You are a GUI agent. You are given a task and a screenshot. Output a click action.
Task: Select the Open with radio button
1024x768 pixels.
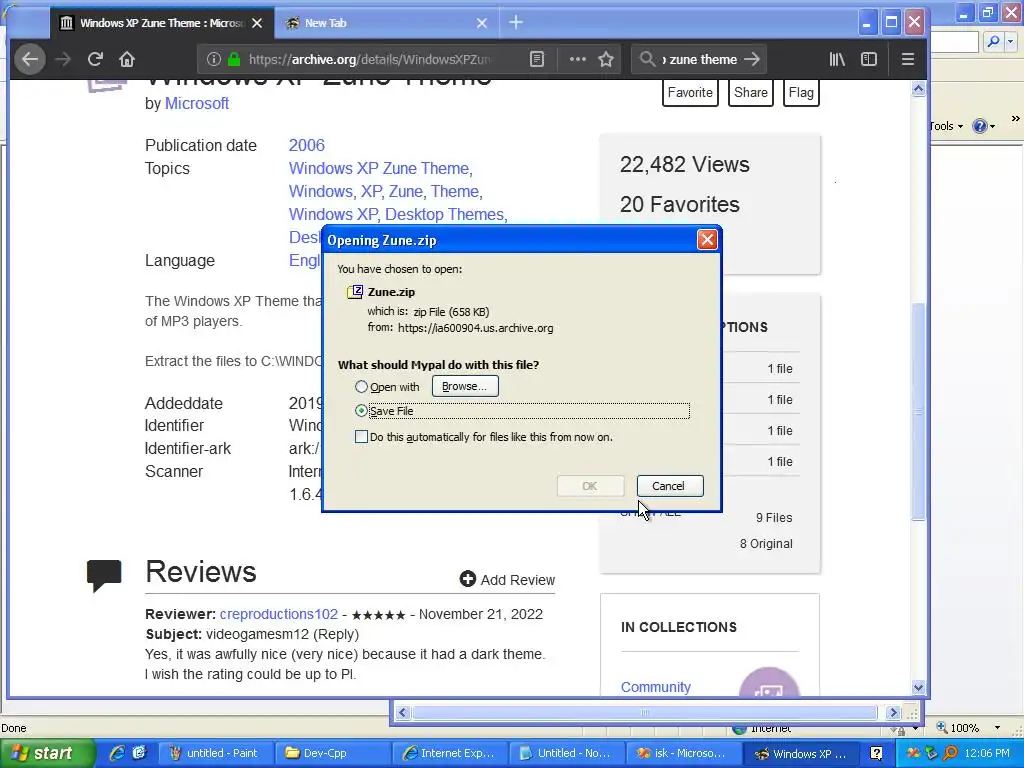361,387
